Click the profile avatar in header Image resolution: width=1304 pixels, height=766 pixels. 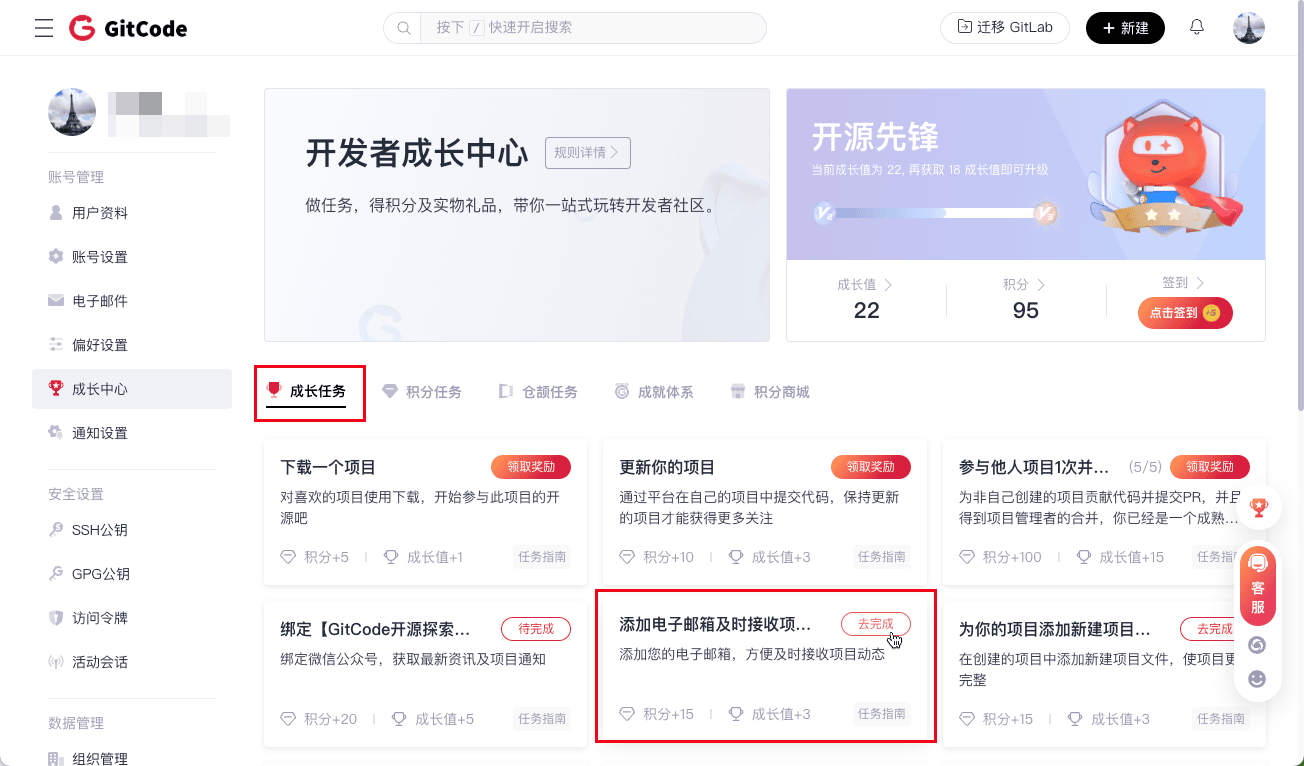click(x=1249, y=28)
